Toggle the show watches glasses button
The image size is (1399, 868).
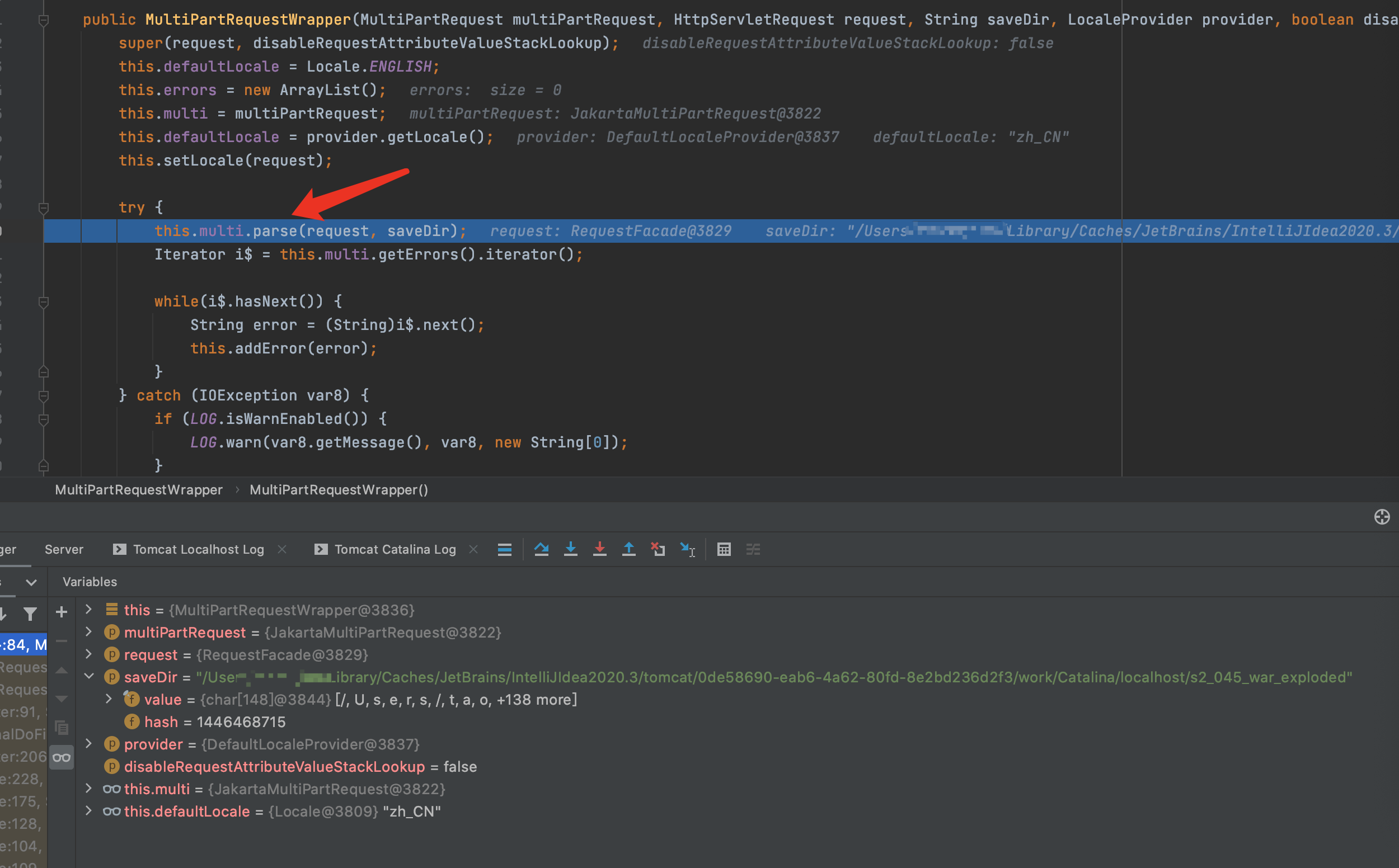(x=62, y=757)
